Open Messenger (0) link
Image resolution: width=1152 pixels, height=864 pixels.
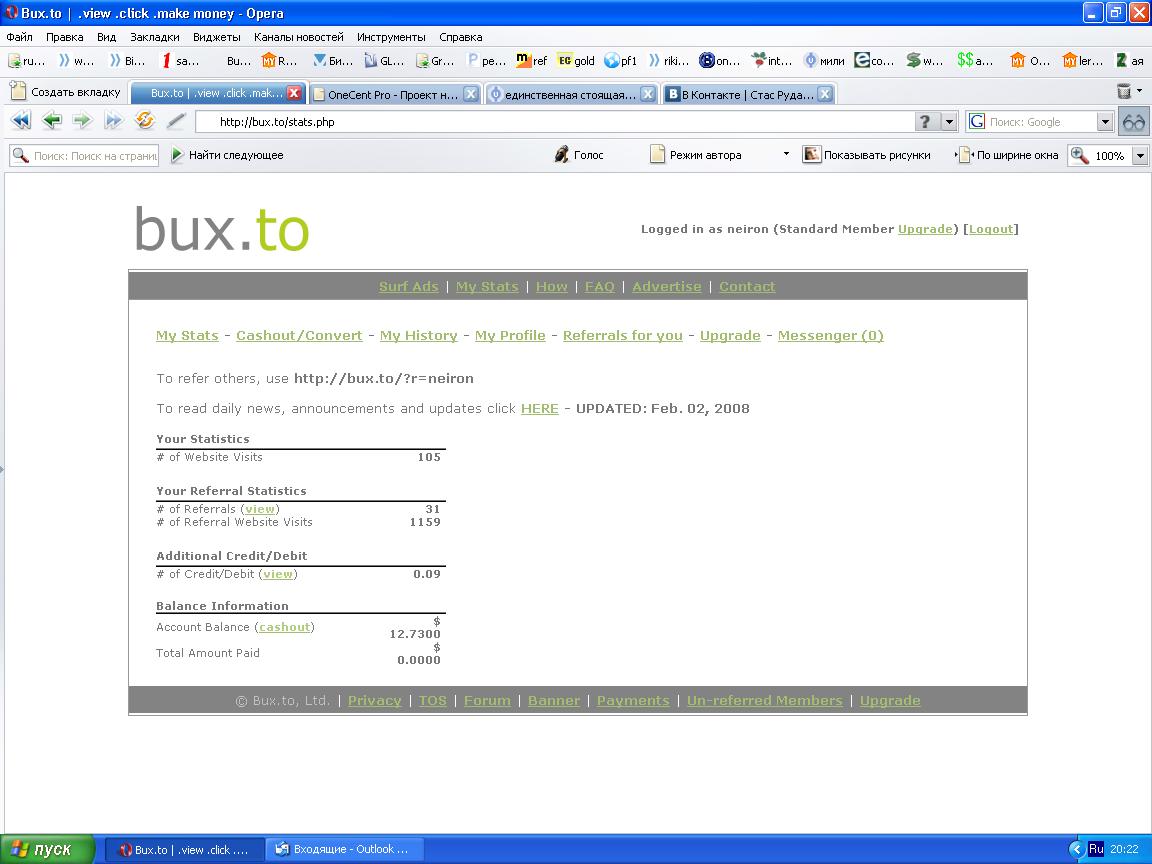[830, 336]
